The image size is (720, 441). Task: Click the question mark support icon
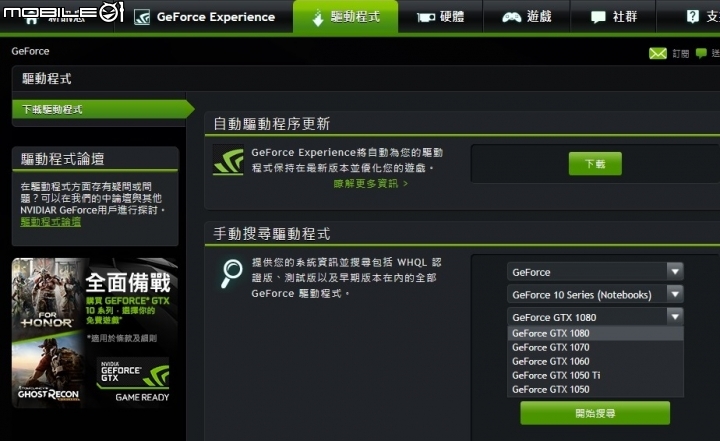(692, 17)
